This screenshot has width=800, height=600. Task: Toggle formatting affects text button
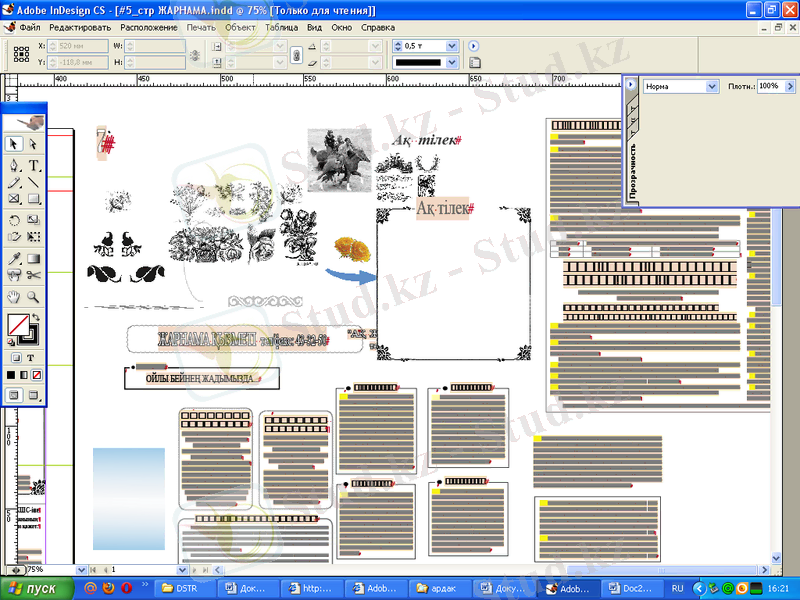pyautogui.click(x=30, y=358)
